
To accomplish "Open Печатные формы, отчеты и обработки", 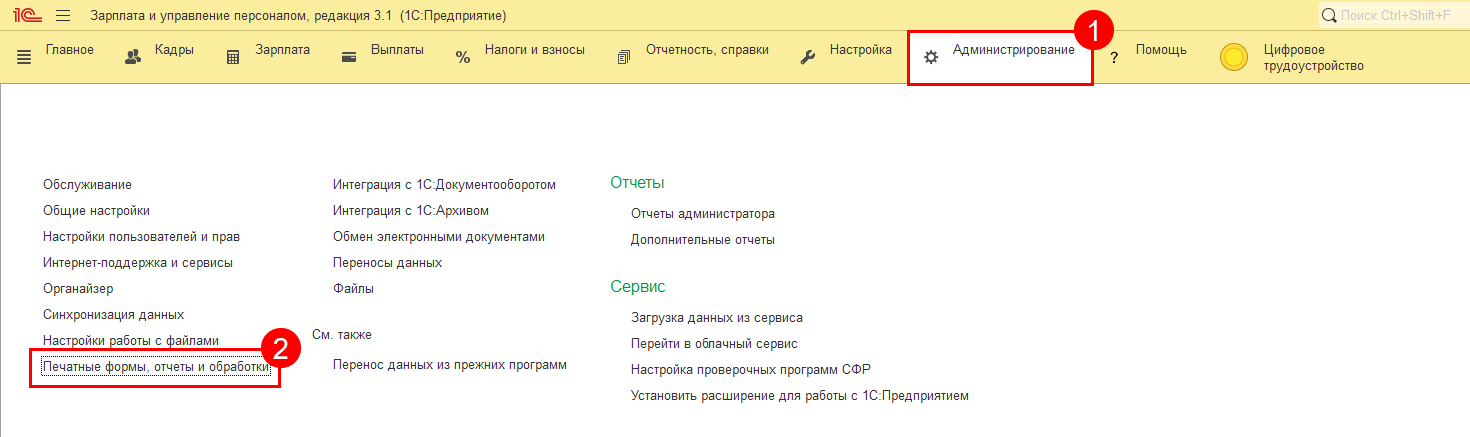I will pyautogui.click(x=156, y=367).
